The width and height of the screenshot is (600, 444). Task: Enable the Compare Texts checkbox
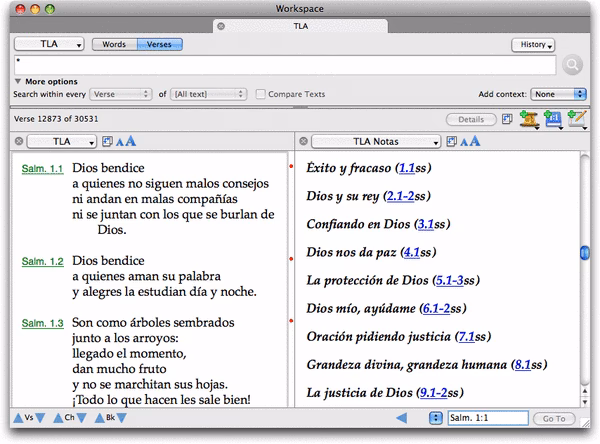[x=260, y=94]
